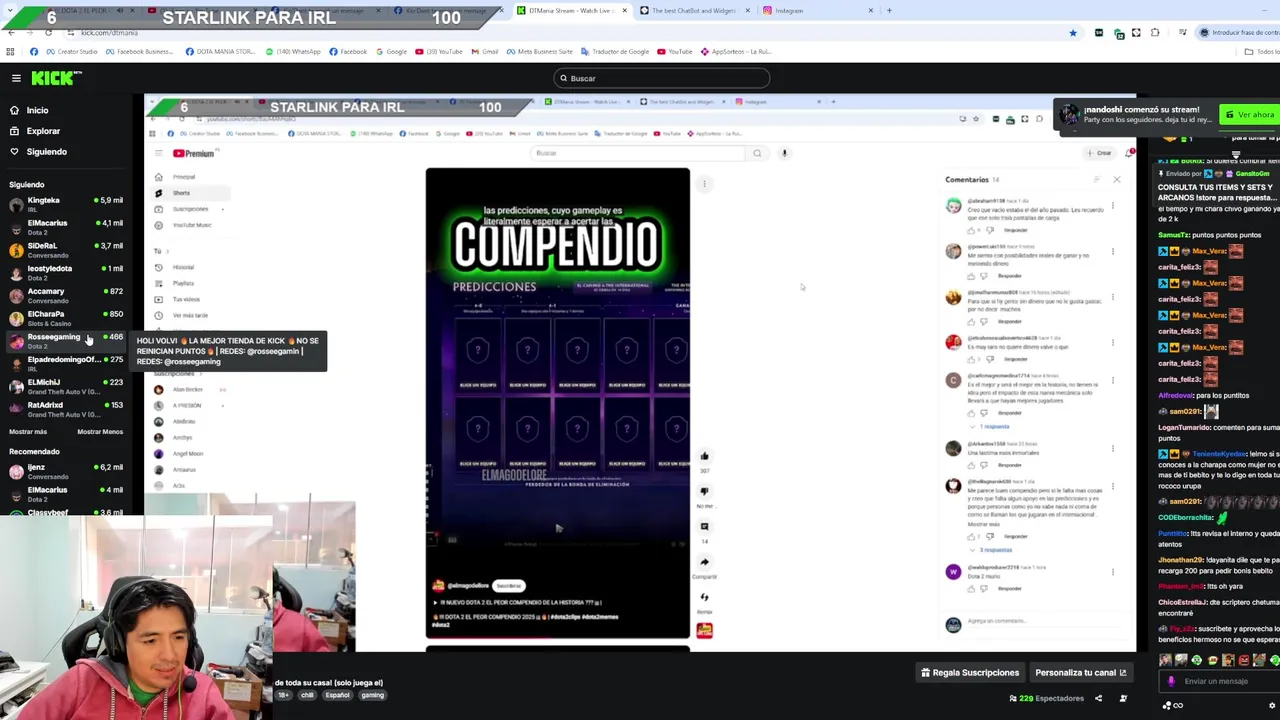Screen dimensions: 1280x720
Task: Open RatAdrixd followed channel
Action: 66,409
